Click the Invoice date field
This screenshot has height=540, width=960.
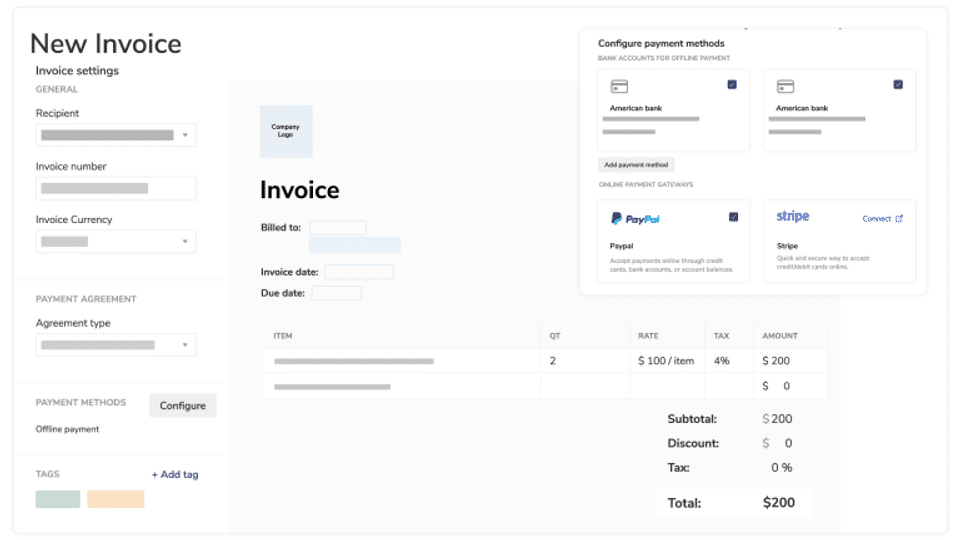[x=359, y=272]
